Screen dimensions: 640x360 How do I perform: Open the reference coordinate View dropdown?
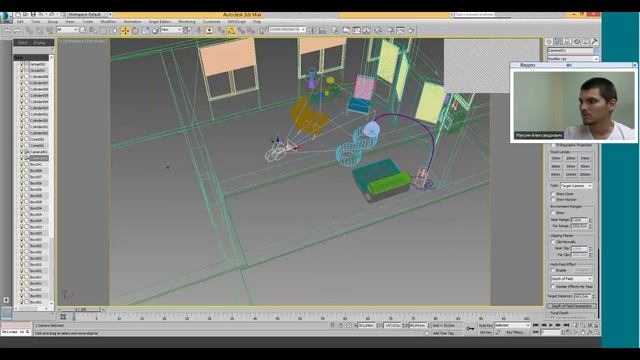[x=171, y=30]
